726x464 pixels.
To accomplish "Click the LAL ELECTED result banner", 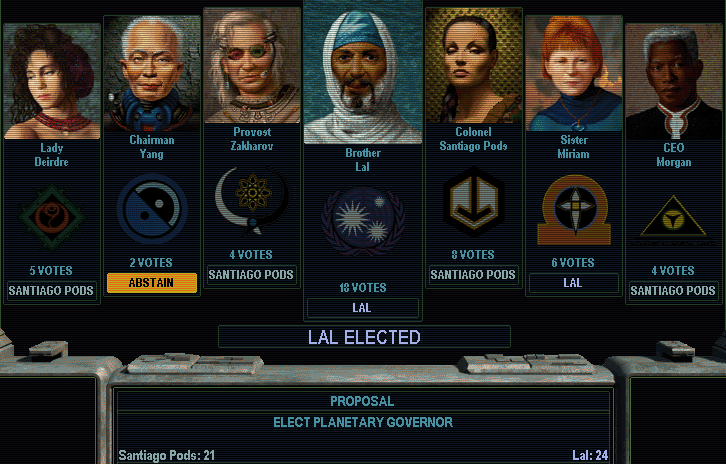I will tap(364, 337).
